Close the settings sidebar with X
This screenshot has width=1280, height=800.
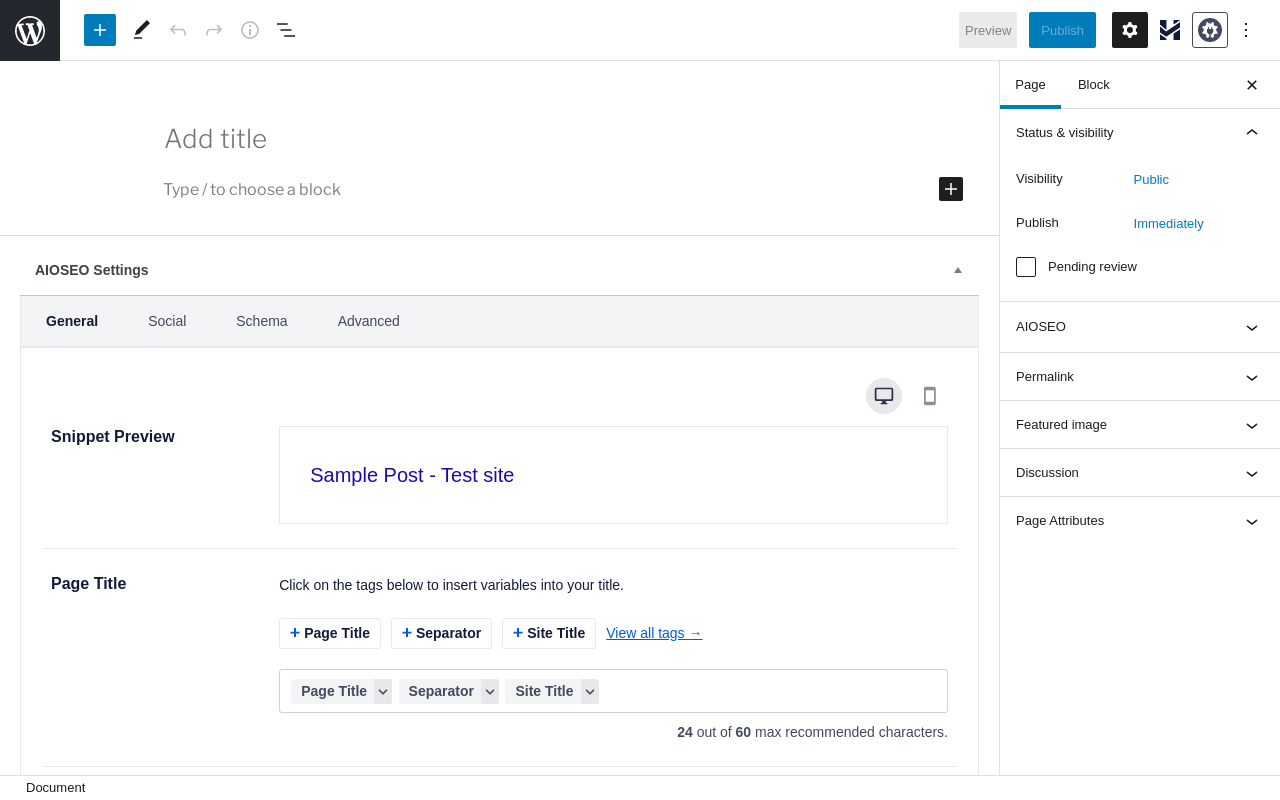tap(1252, 85)
